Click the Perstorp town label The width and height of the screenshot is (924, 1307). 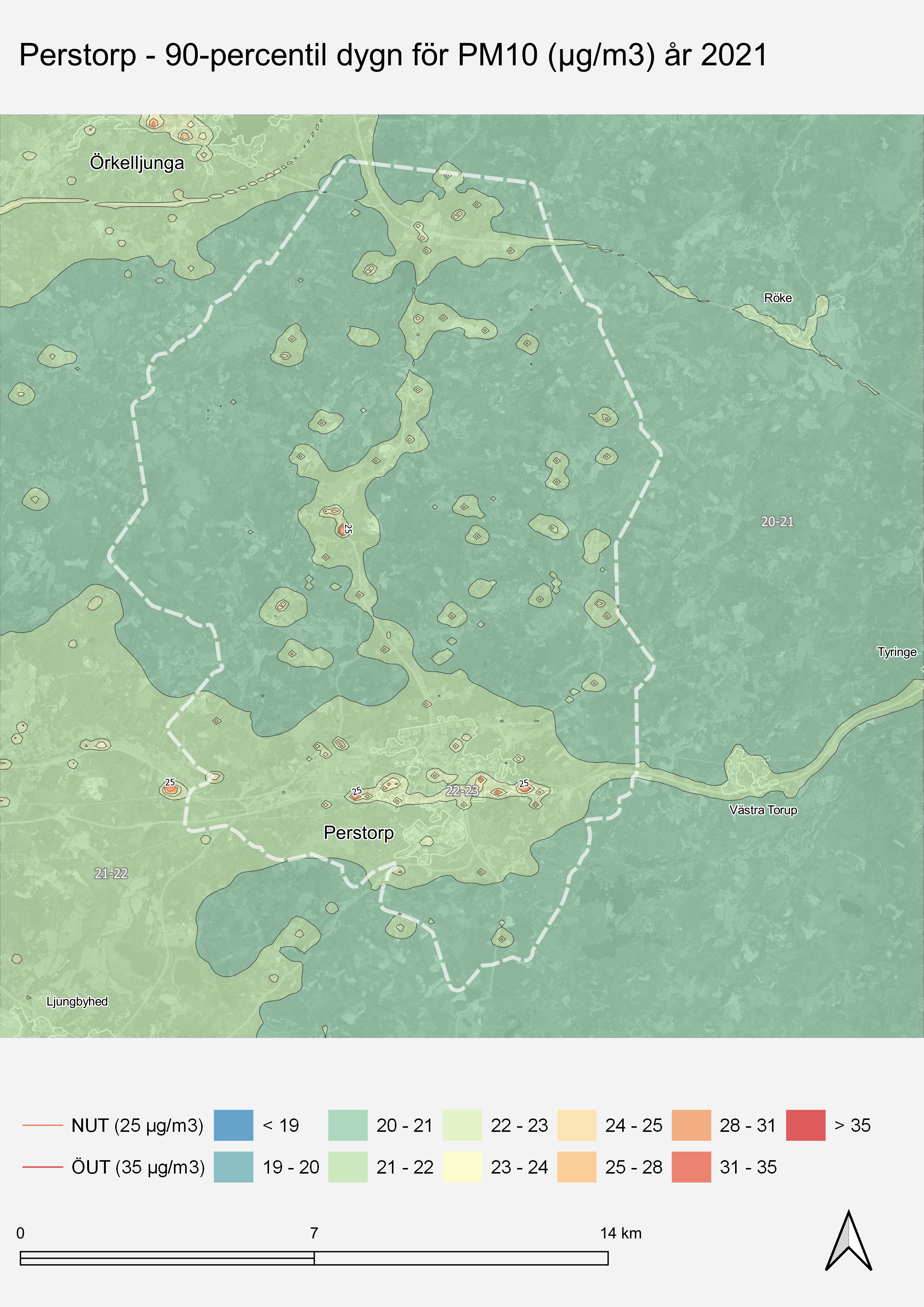pos(358,833)
